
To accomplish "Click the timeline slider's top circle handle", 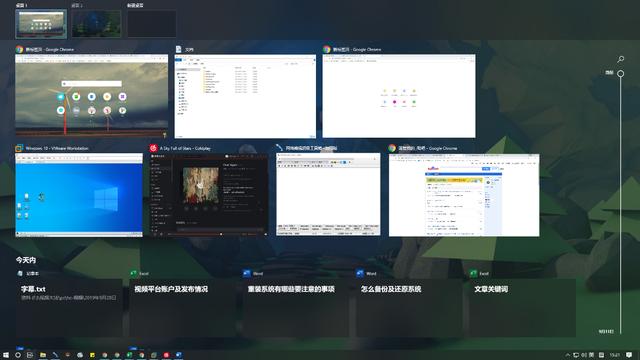I will point(620,73).
